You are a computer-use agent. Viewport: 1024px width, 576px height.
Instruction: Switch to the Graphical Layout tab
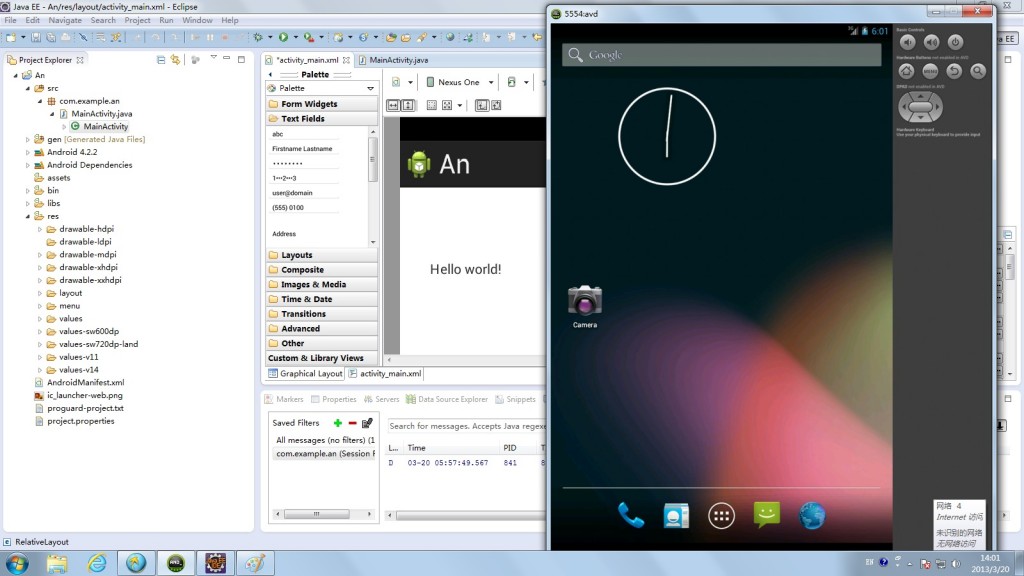305,373
